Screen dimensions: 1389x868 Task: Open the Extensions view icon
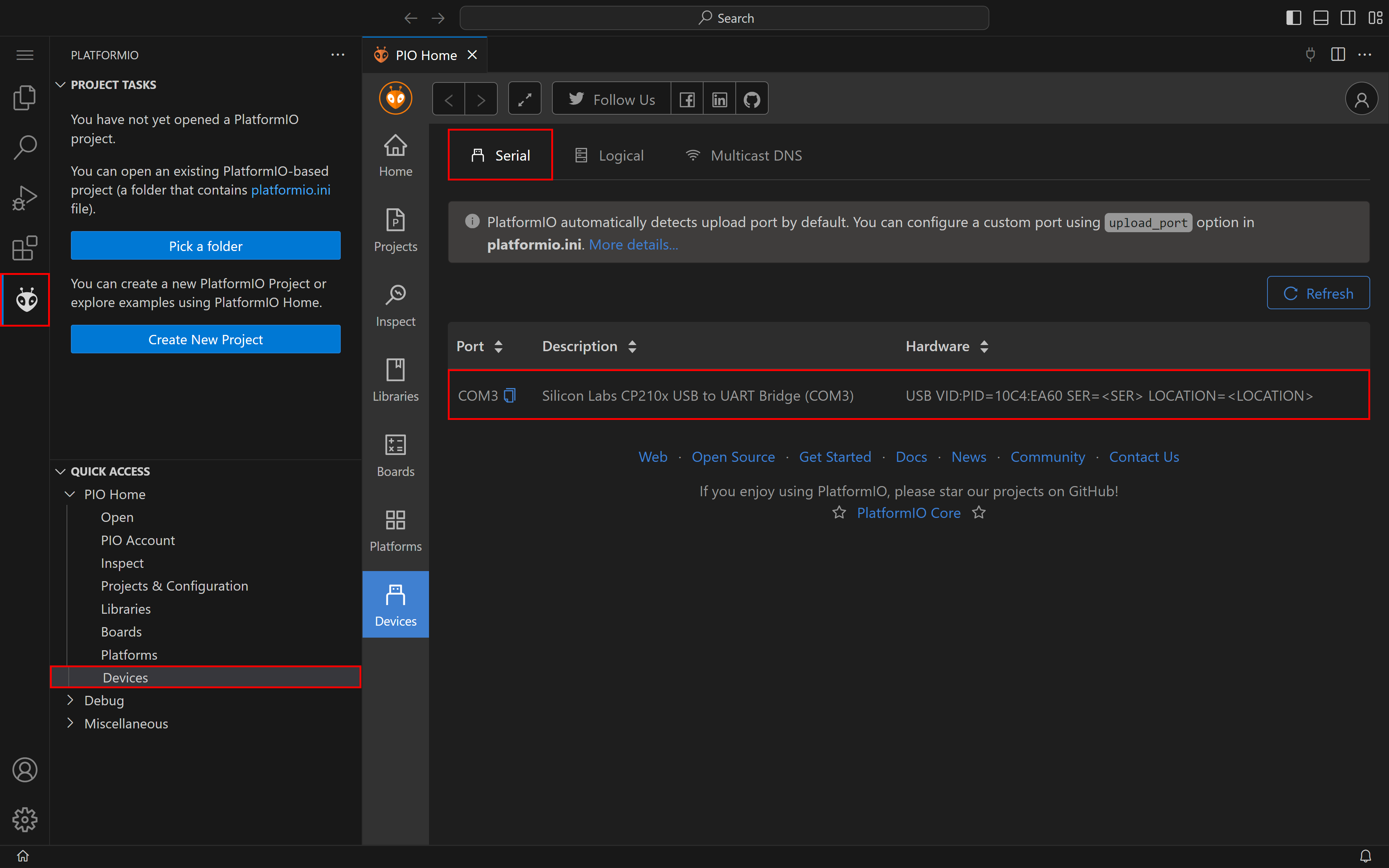[x=25, y=248]
